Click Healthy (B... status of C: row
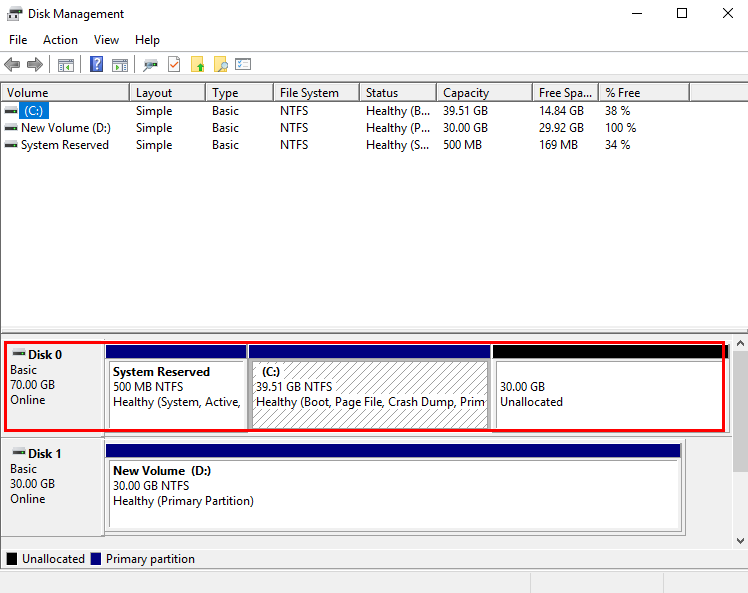The height and width of the screenshot is (593, 748). click(x=398, y=111)
